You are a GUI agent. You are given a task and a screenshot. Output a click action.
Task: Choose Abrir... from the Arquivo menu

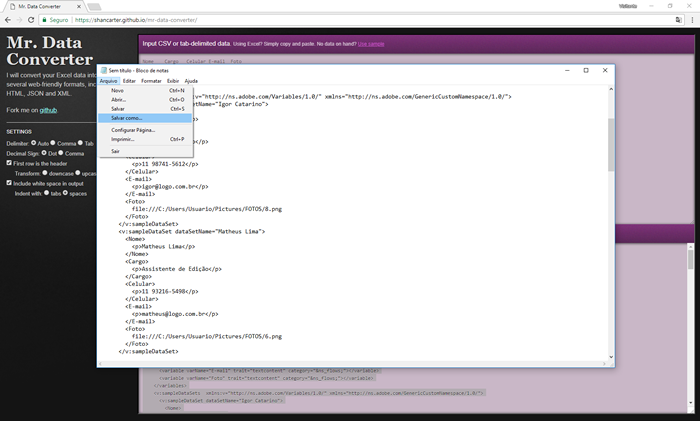(x=146, y=100)
